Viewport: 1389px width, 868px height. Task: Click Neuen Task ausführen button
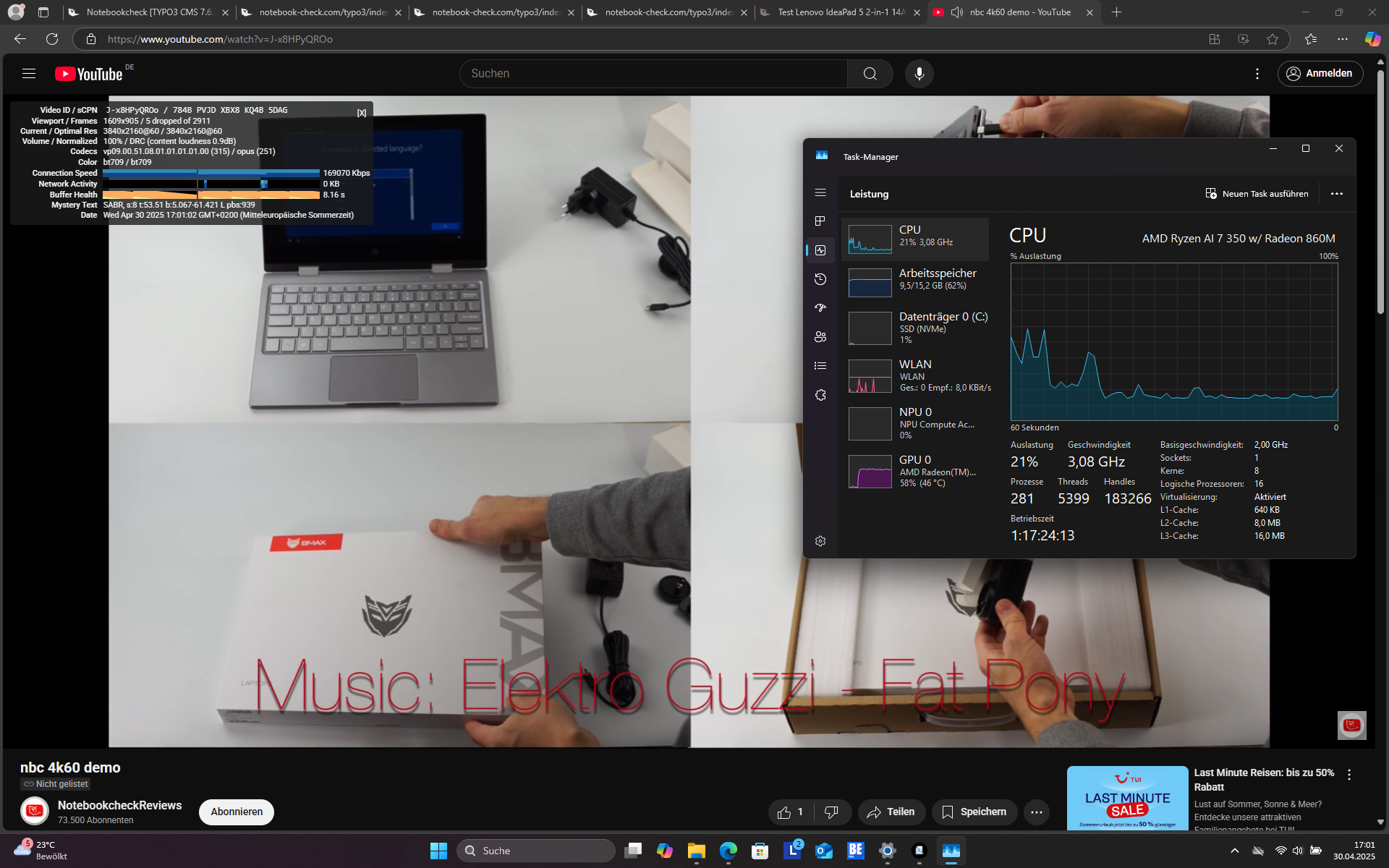[x=1257, y=194]
